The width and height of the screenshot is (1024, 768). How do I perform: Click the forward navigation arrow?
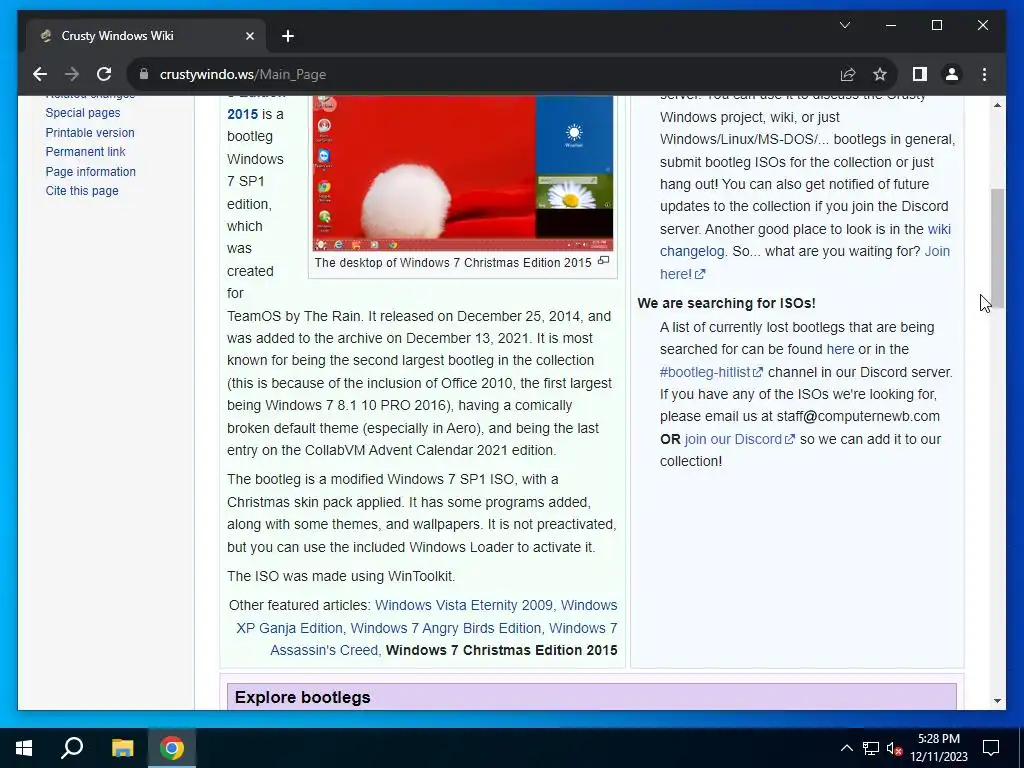(x=72, y=74)
